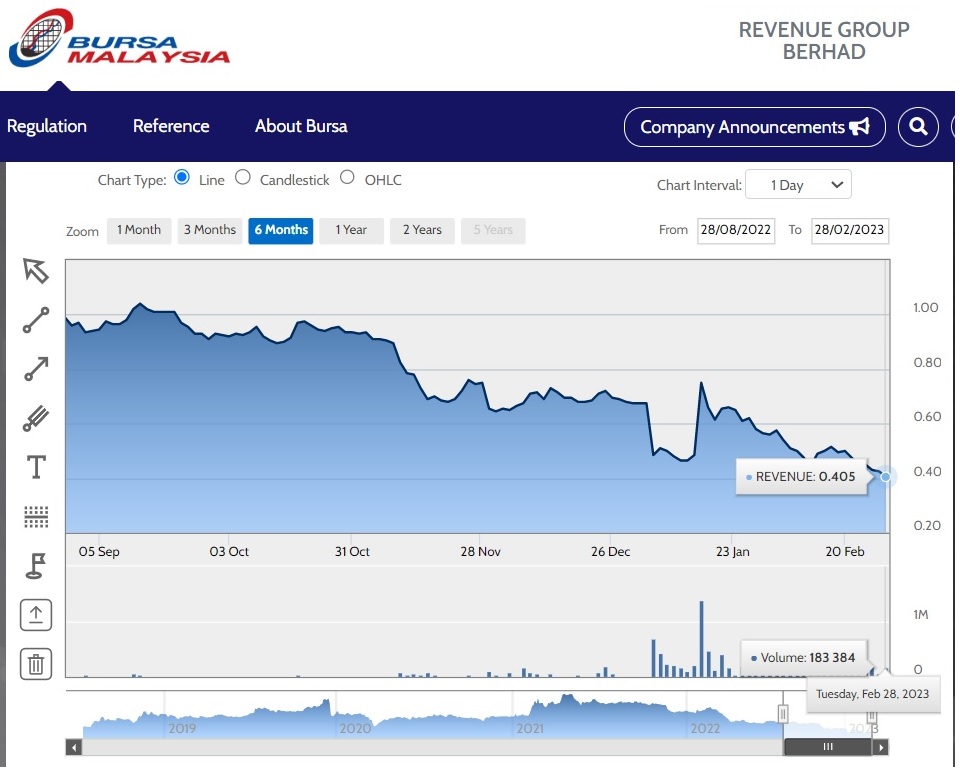Select Line chart type radio
This screenshot has height=768, width=960.
(182, 178)
